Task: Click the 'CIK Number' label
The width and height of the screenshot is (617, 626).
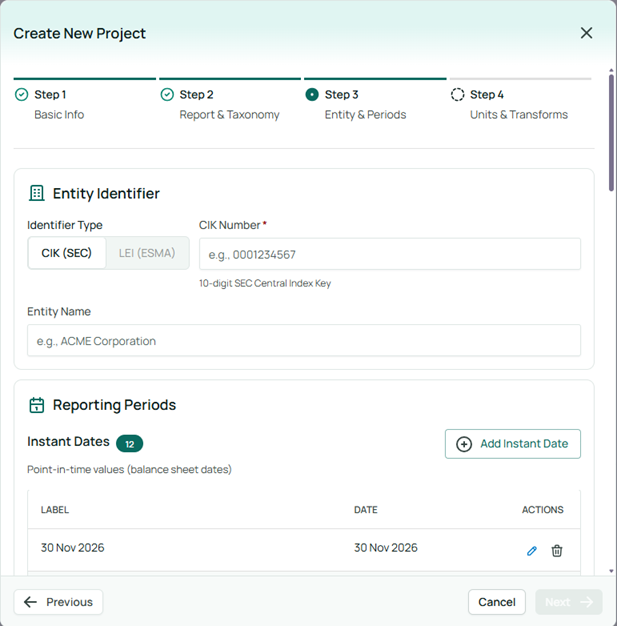Action: [x=230, y=225]
